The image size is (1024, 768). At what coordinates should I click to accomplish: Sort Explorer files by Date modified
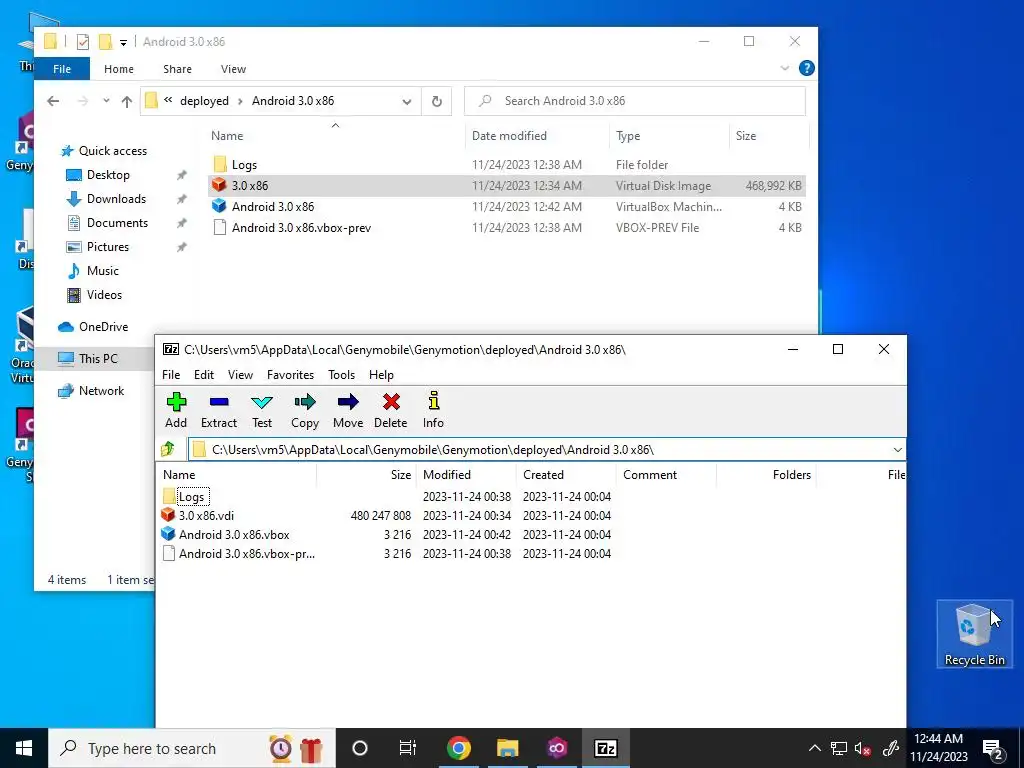[x=509, y=136]
